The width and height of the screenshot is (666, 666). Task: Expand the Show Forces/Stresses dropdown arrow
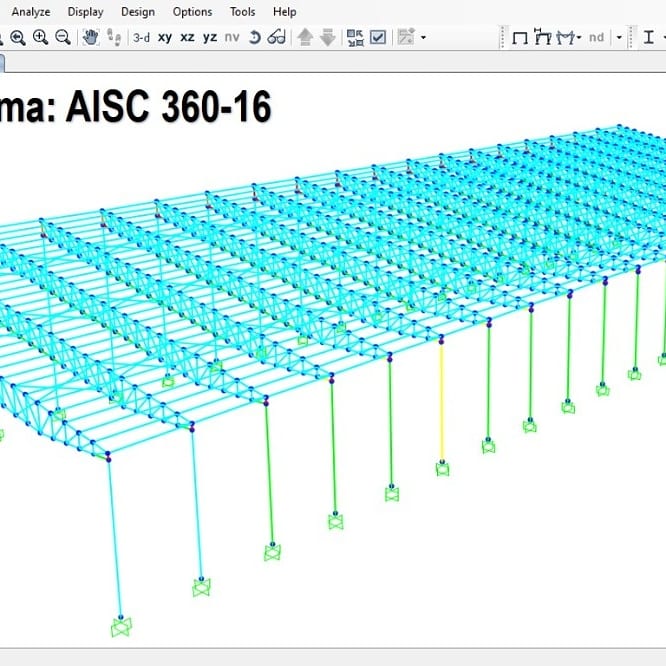(579, 38)
